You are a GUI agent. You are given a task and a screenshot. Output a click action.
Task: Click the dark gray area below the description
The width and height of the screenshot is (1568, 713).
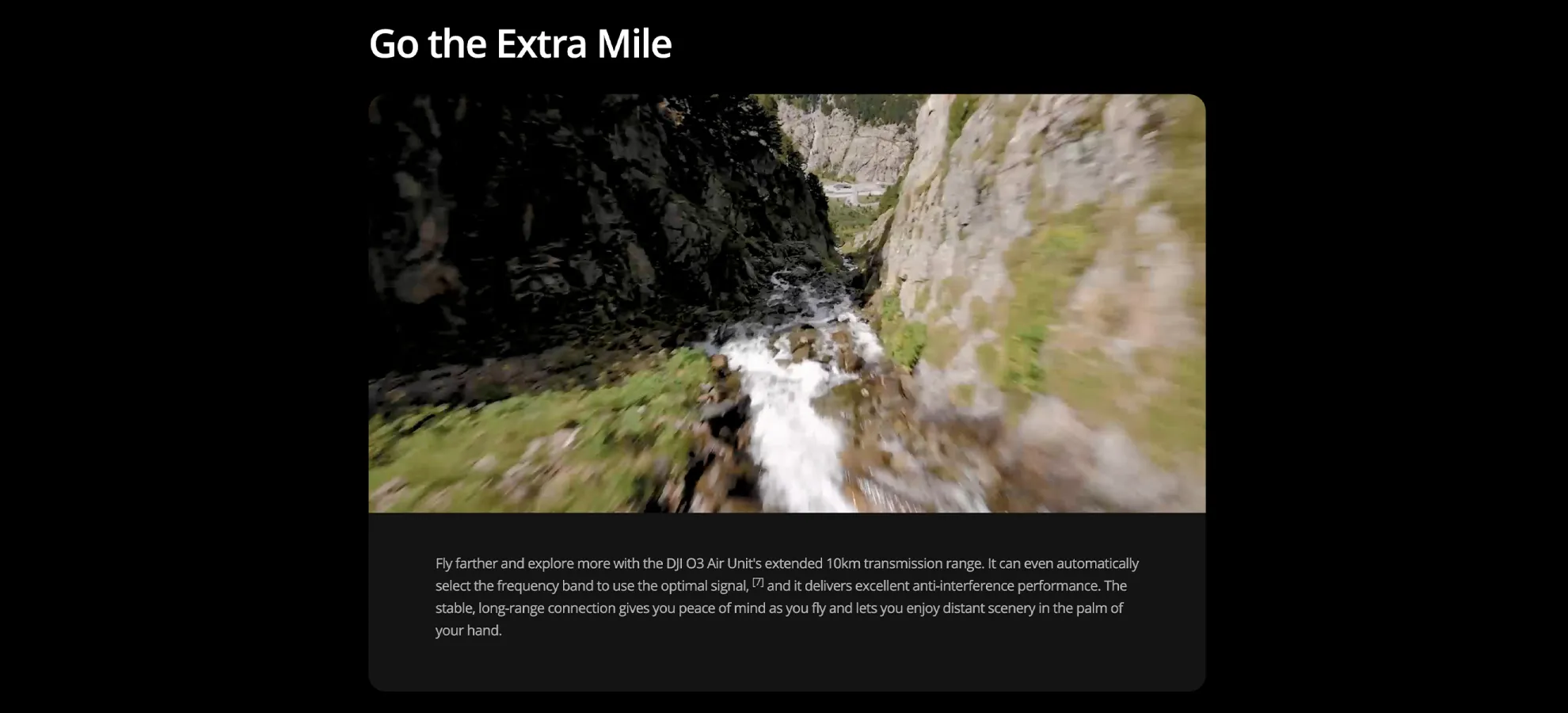(786, 667)
